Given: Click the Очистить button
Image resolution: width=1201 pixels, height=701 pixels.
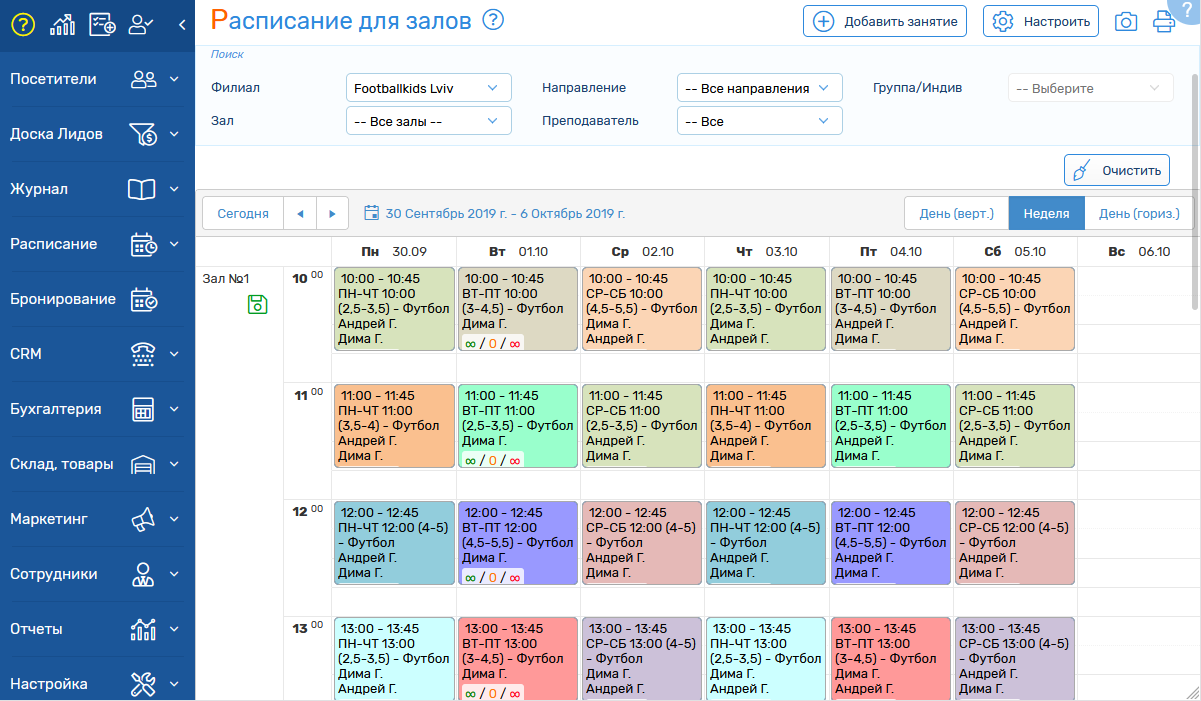Looking at the screenshot, I should click(x=1116, y=171).
